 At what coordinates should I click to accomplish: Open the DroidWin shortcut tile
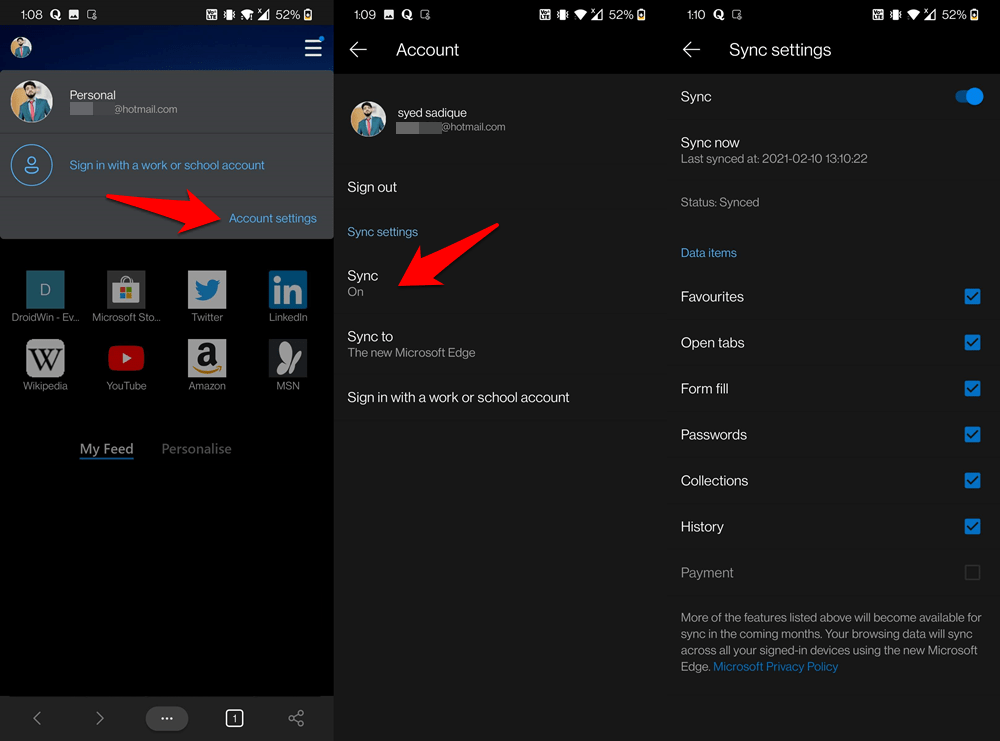(45, 297)
